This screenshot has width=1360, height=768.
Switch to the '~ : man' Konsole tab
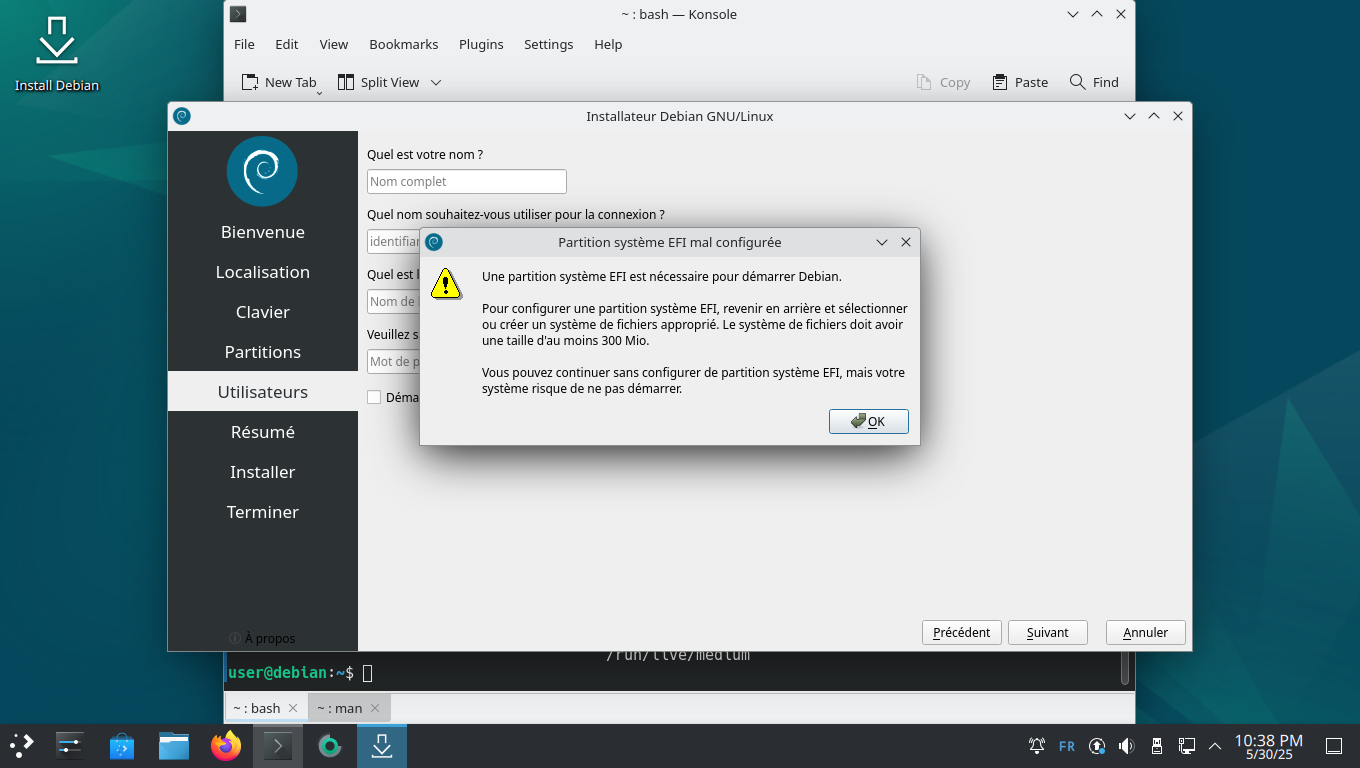click(x=348, y=708)
